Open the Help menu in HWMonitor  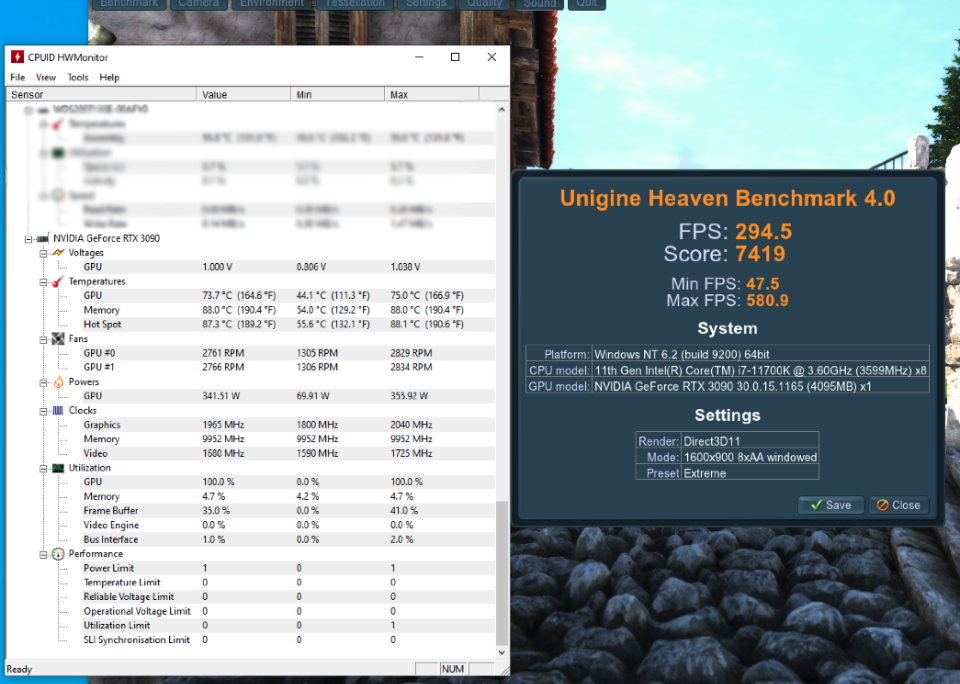pyautogui.click(x=110, y=77)
